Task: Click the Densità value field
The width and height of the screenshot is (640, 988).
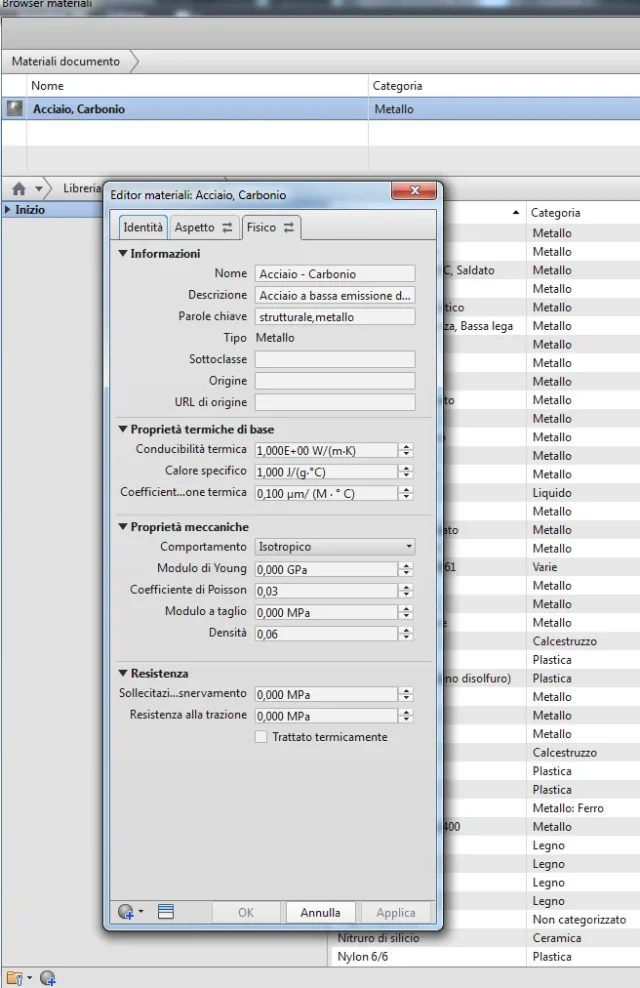Action: click(x=326, y=633)
